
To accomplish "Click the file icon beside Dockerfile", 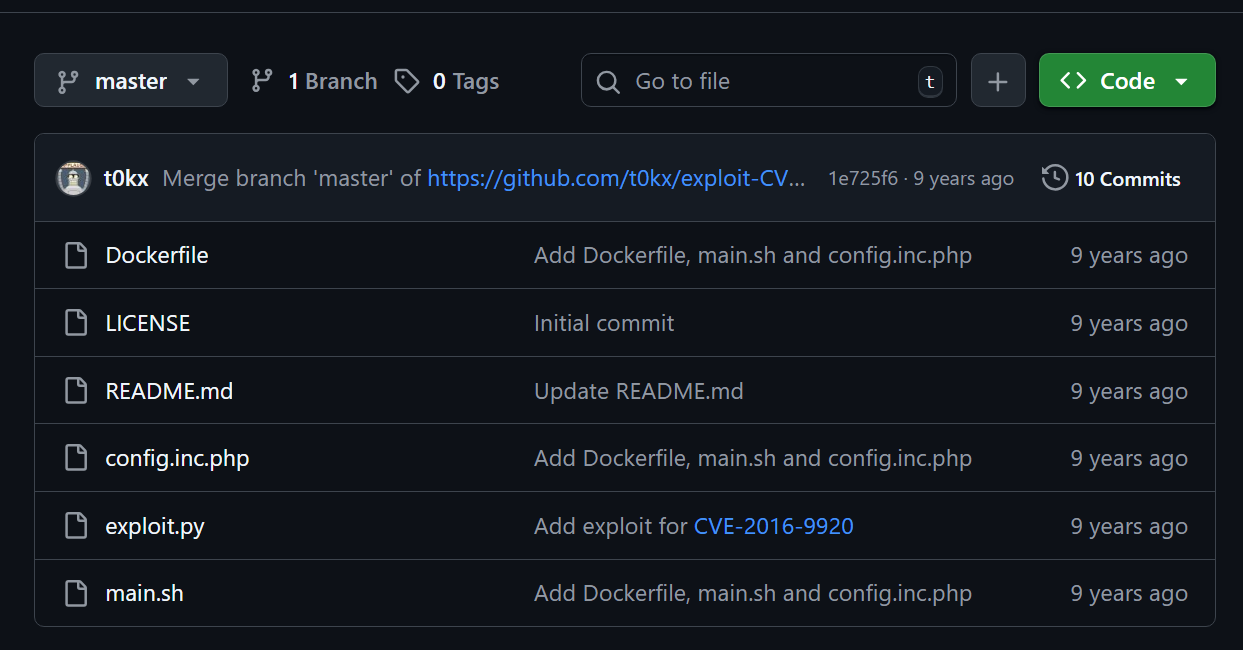I will [x=76, y=256].
